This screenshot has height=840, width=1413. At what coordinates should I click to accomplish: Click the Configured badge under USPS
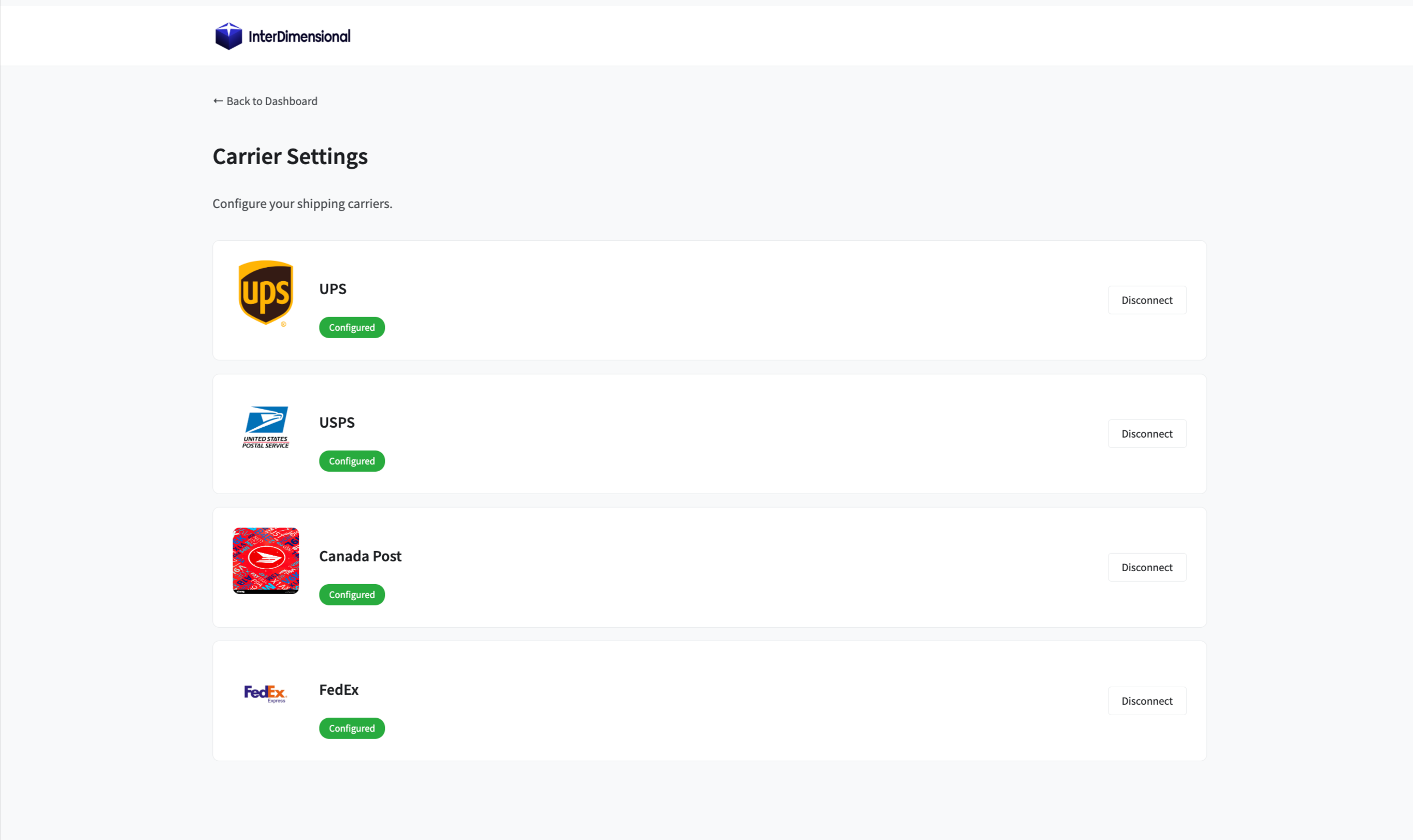pyautogui.click(x=352, y=461)
